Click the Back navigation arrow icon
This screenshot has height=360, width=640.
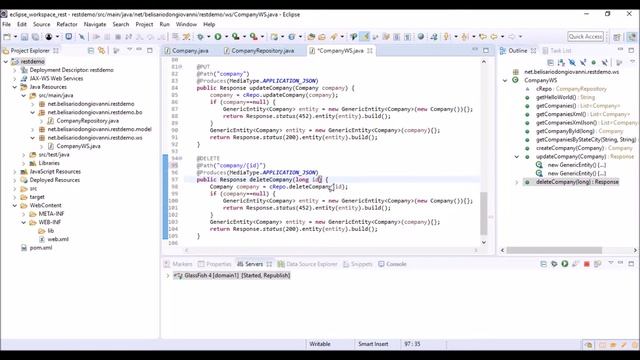click(x=494, y=37)
